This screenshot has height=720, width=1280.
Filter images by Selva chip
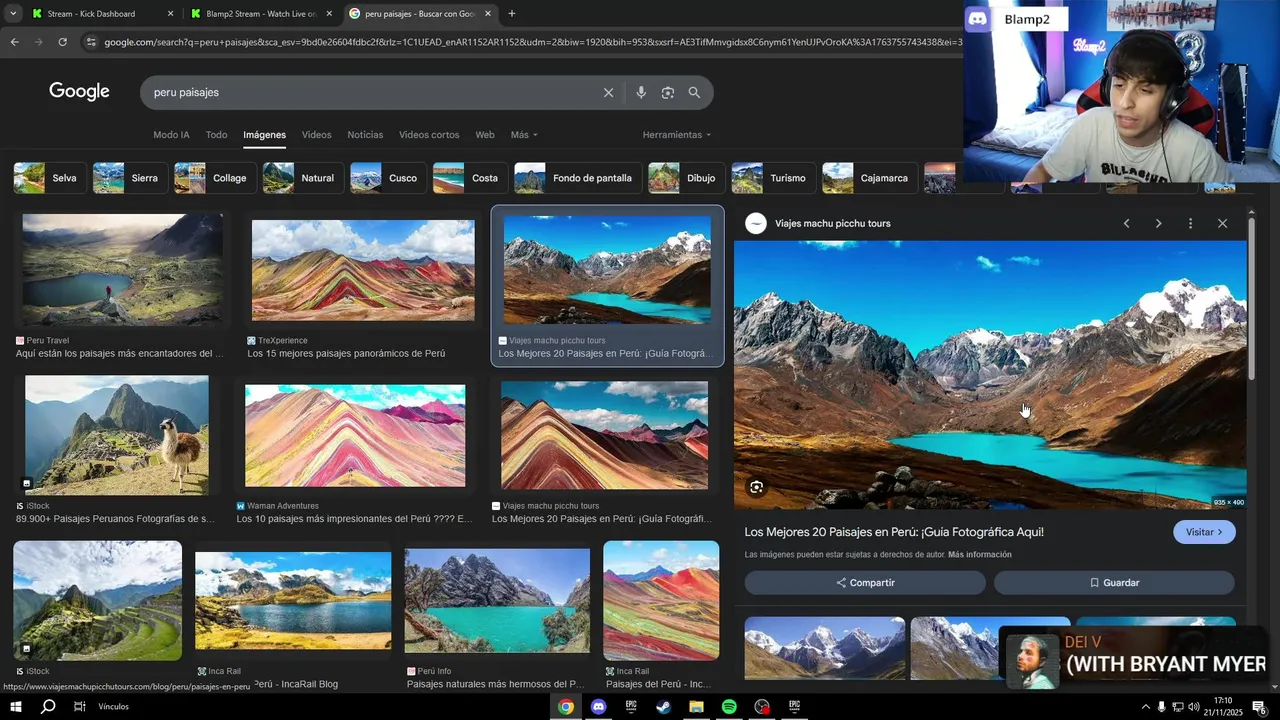[x=48, y=178]
